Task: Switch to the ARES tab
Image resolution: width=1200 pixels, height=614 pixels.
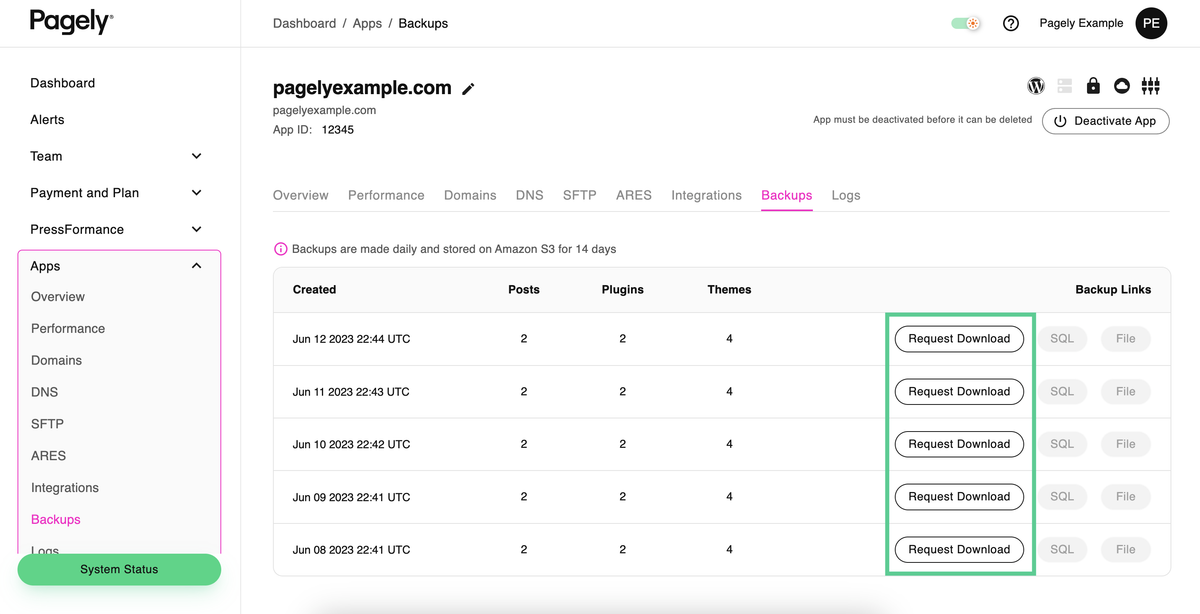Action: pyautogui.click(x=634, y=195)
